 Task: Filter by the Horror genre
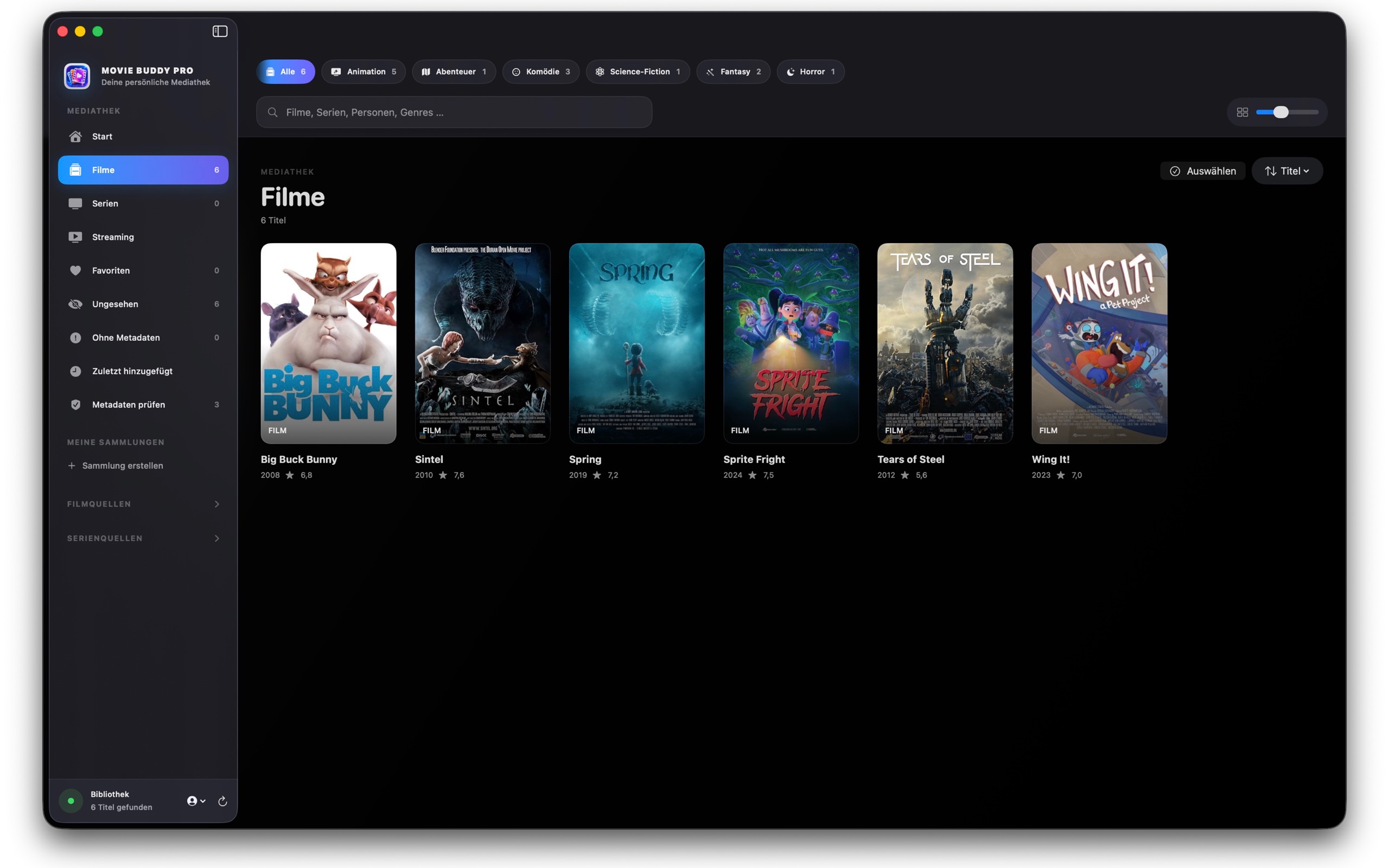pyautogui.click(x=811, y=72)
